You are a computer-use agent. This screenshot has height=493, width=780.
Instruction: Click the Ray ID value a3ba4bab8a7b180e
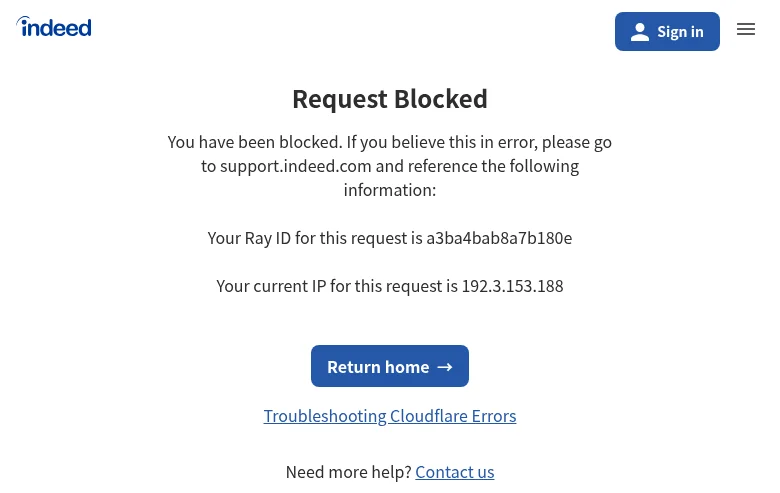pos(499,238)
